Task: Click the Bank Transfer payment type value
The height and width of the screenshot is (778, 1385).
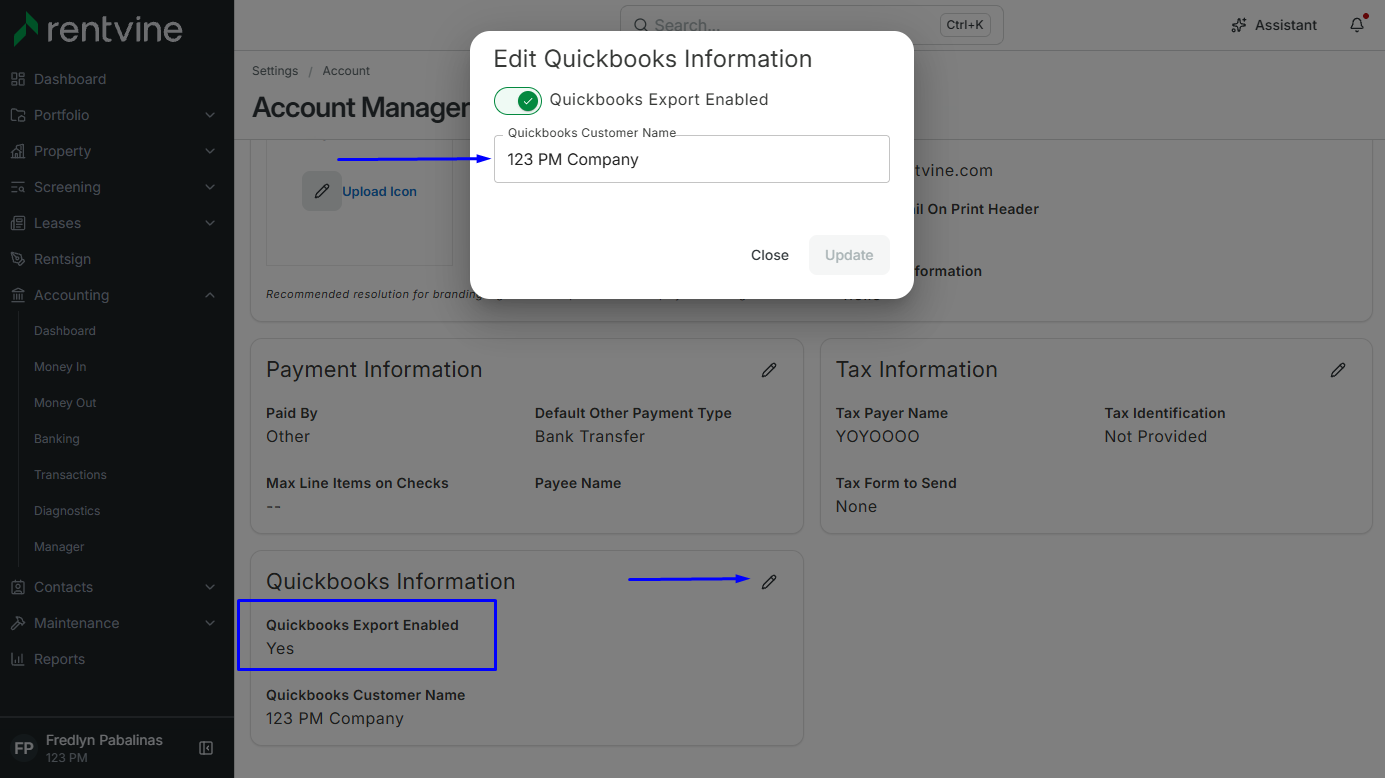Action: point(590,437)
